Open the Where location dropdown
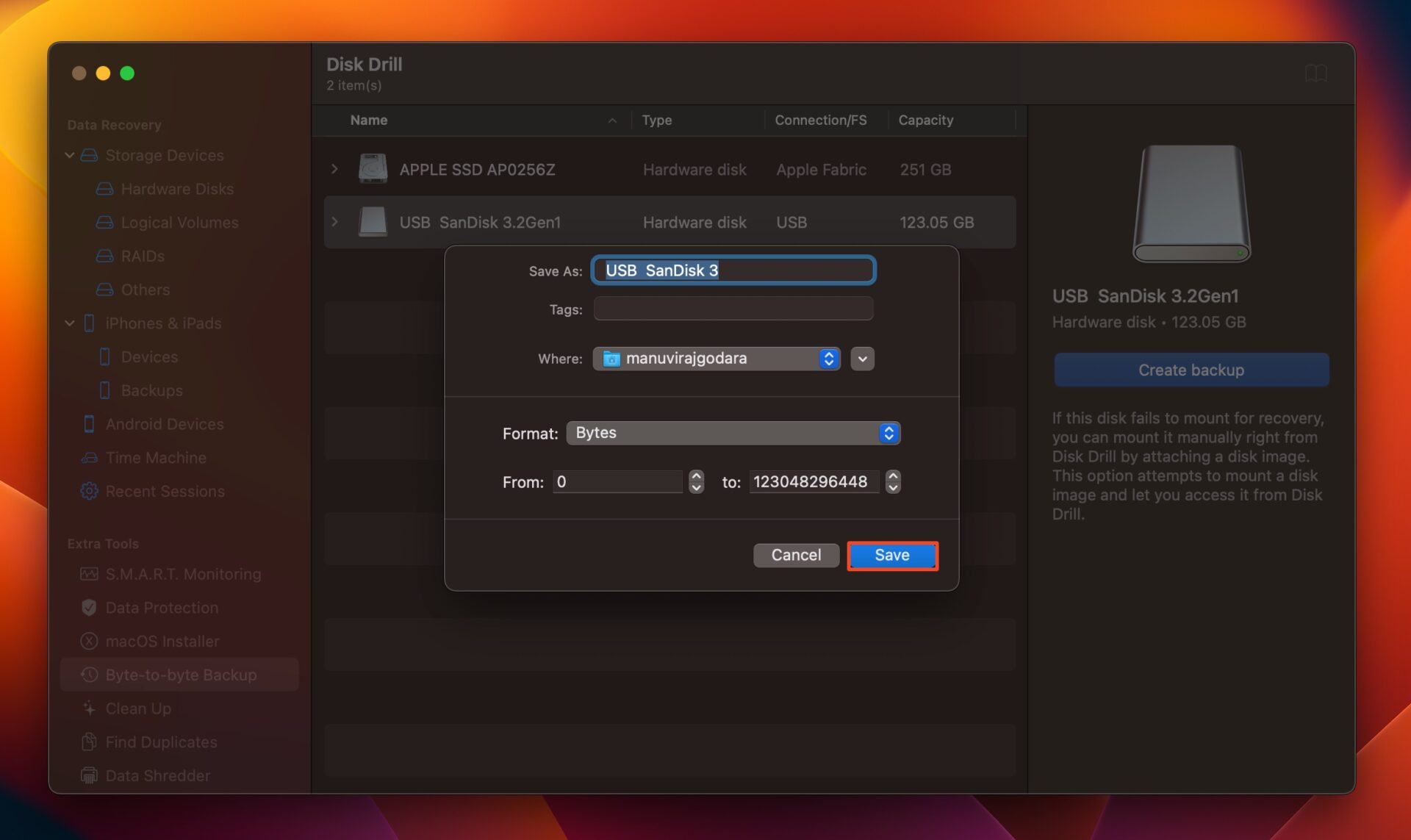The image size is (1411, 840). click(x=829, y=359)
